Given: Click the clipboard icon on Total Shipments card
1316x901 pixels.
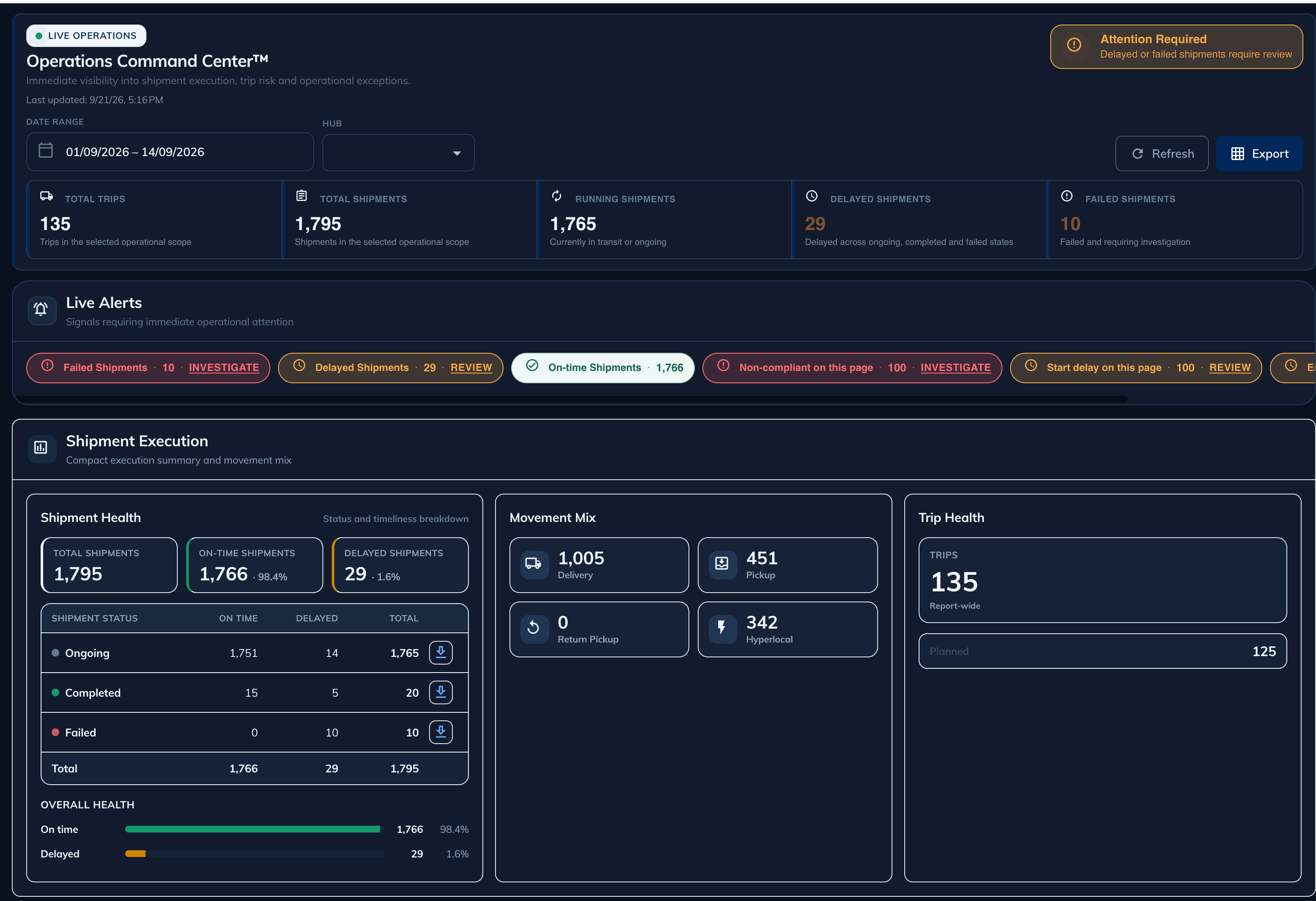Looking at the screenshot, I should pos(302,196).
